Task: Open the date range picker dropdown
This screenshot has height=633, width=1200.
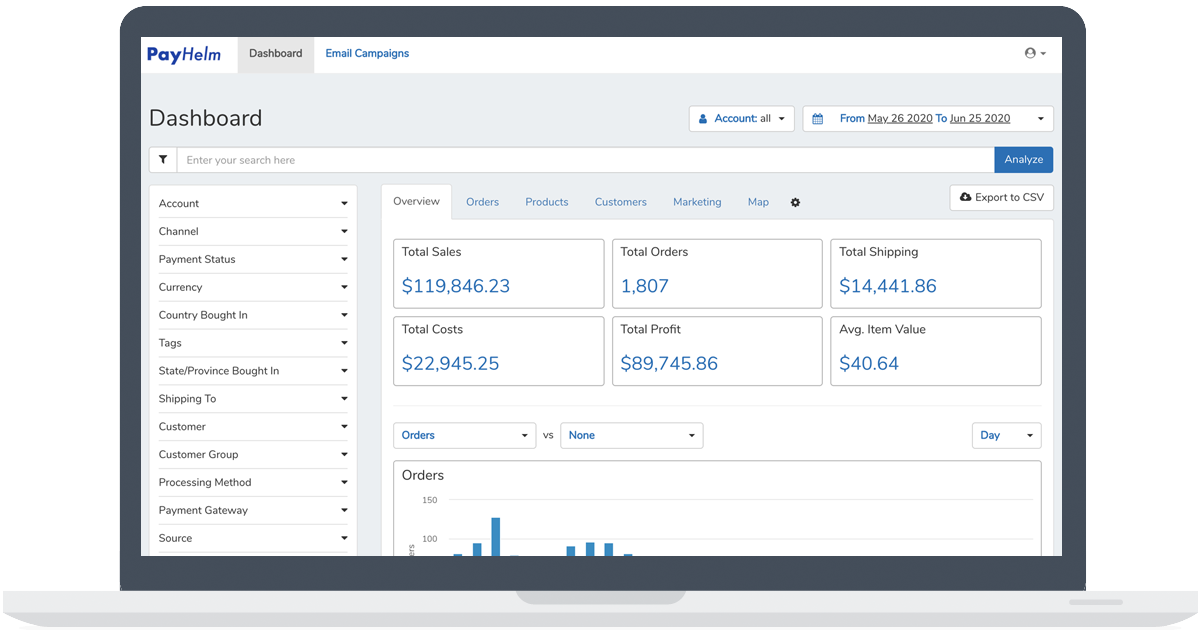Action: coord(928,119)
